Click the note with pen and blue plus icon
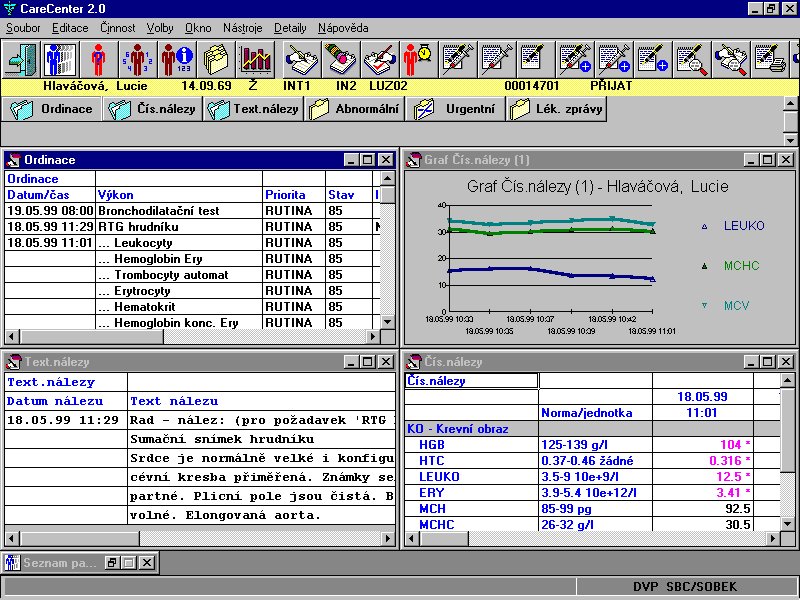 pyautogui.click(x=653, y=59)
